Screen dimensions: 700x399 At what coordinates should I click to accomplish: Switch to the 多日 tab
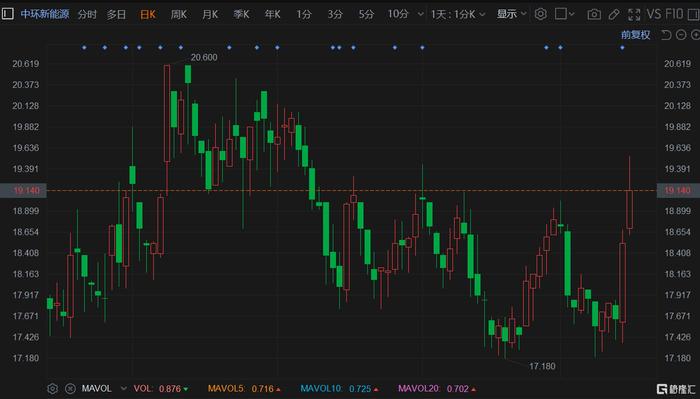[x=116, y=14]
